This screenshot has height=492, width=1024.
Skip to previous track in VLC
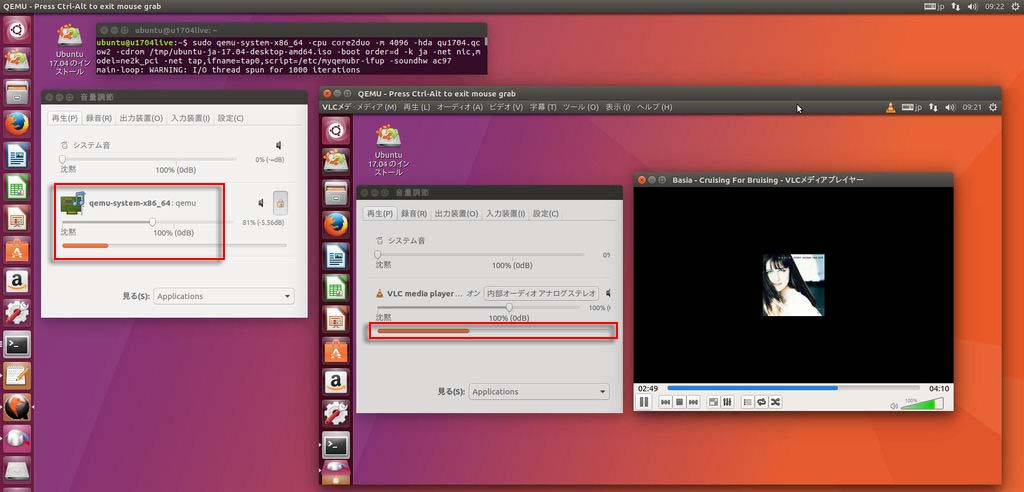click(665, 402)
